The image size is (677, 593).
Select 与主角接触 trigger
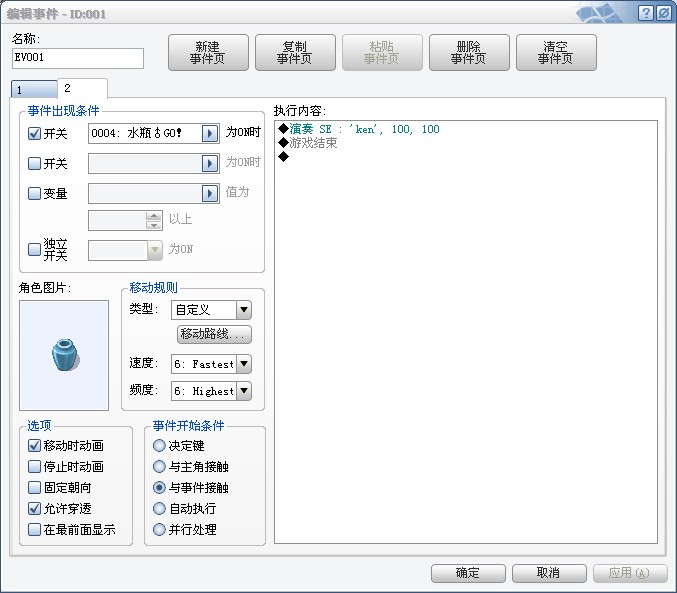click(159, 466)
